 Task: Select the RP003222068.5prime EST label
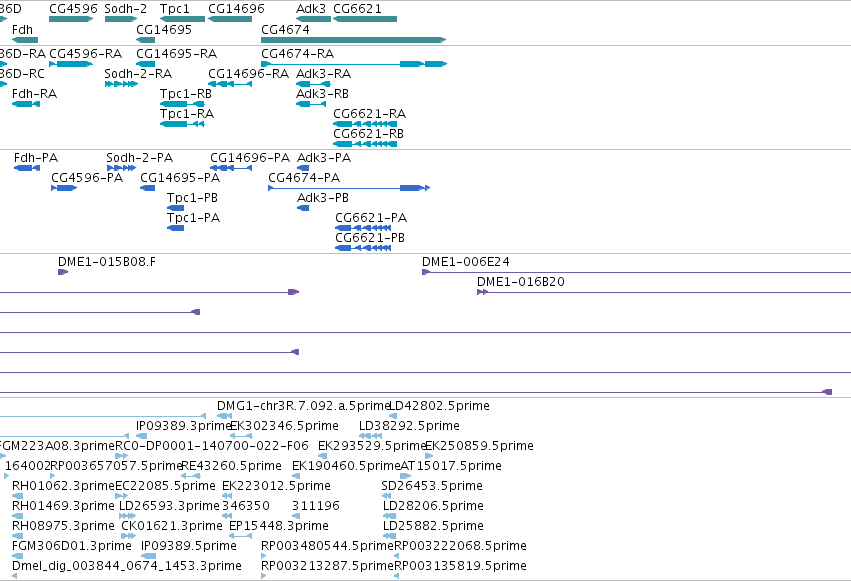coord(460,546)
